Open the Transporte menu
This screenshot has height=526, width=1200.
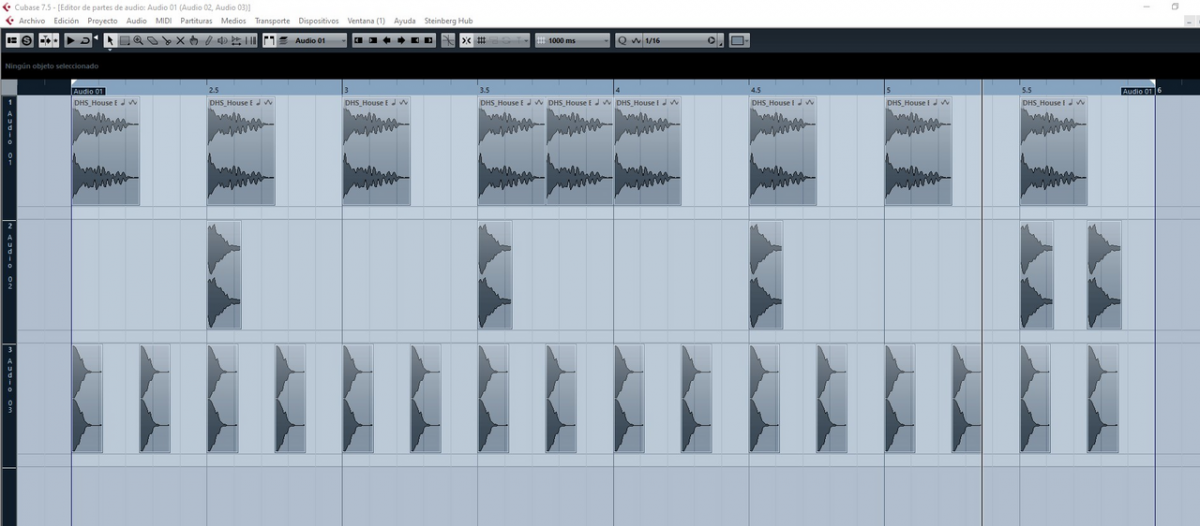click(x=272, y=20)
